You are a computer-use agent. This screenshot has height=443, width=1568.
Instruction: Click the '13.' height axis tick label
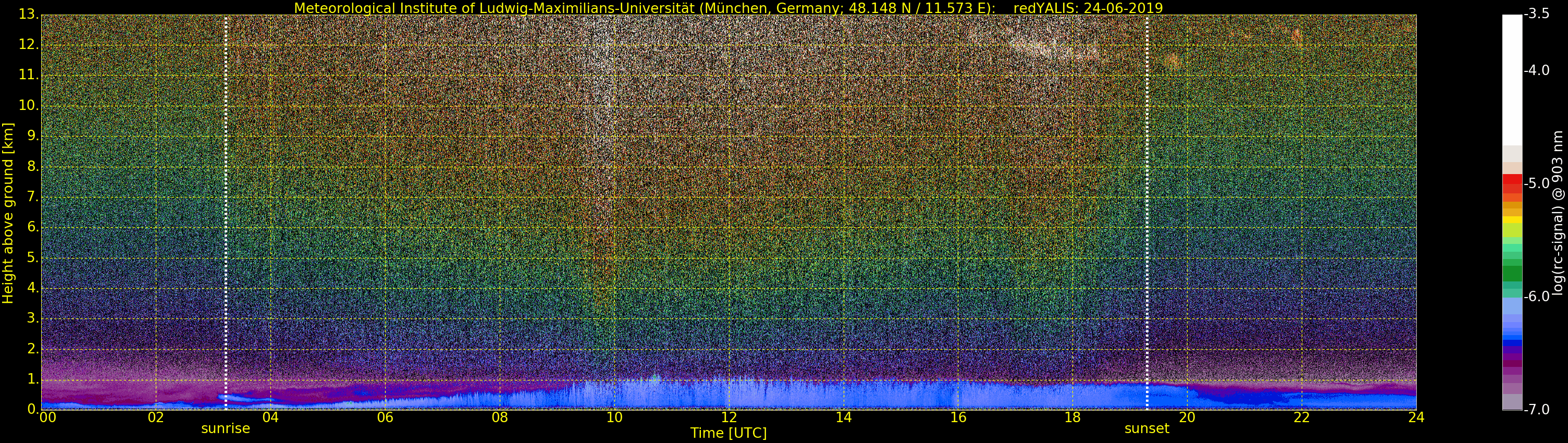[x=29, y=14]
